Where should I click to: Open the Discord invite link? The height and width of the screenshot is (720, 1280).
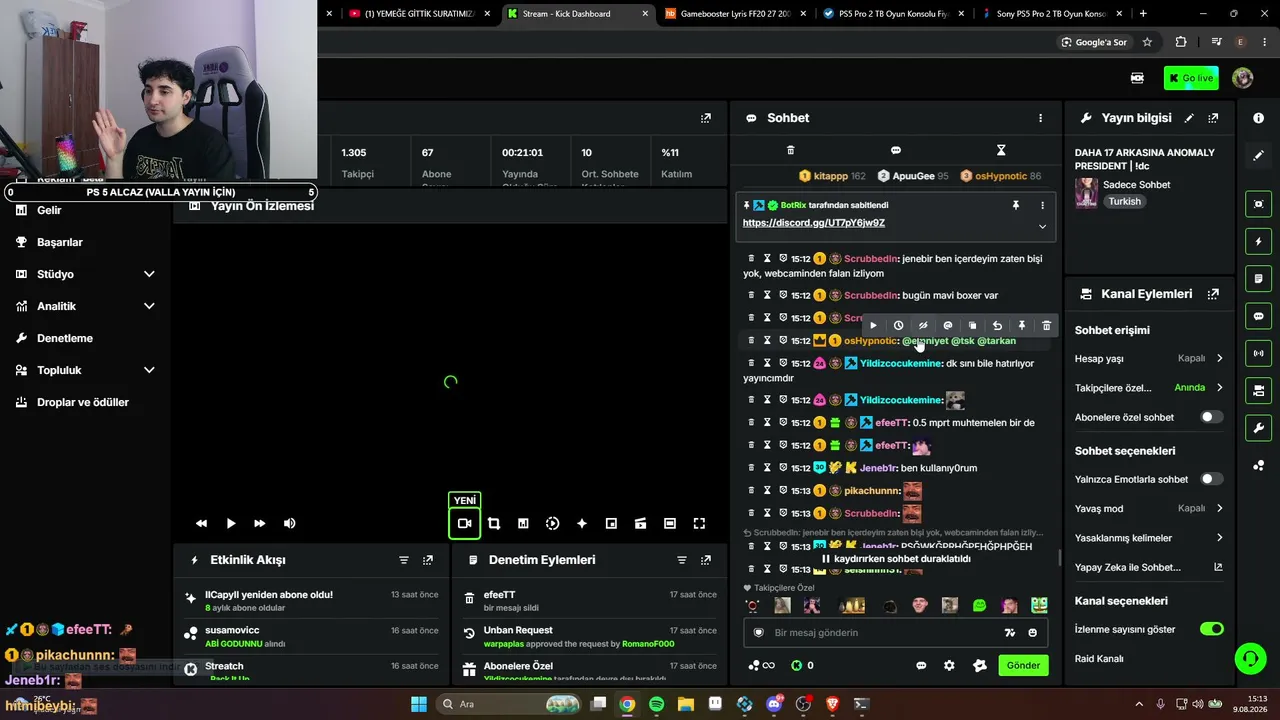click(x=814, y=223)
